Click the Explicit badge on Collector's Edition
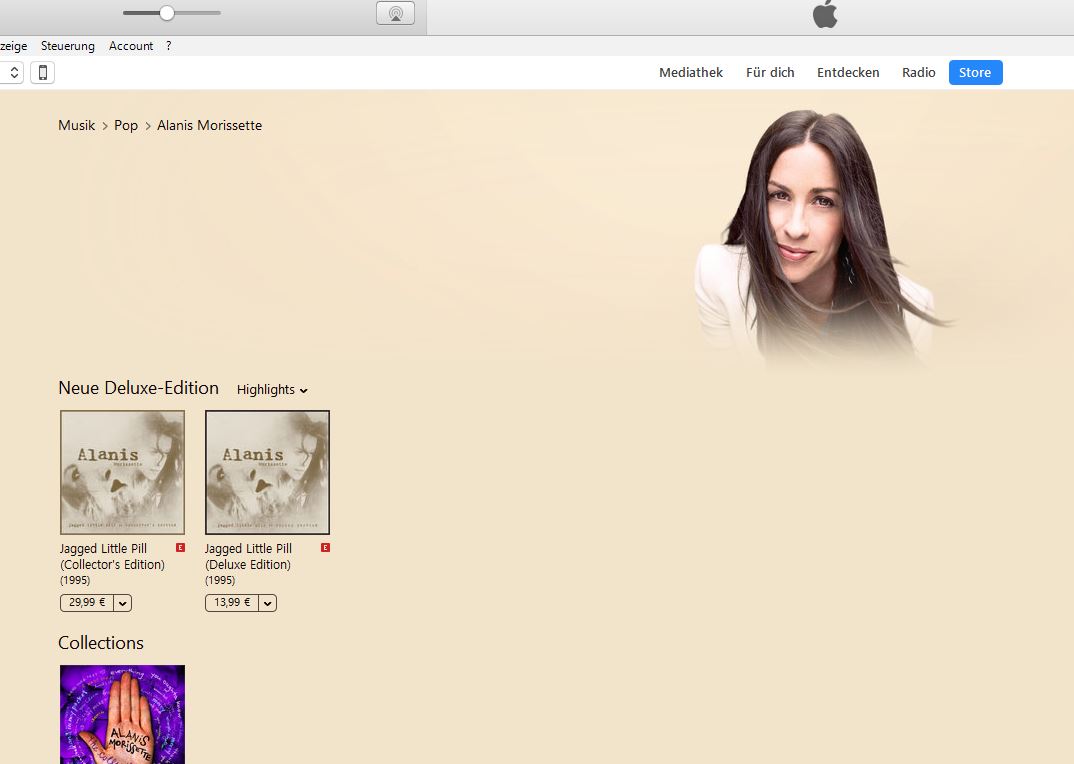1074x764 pixels. click(x=181, y=547)
